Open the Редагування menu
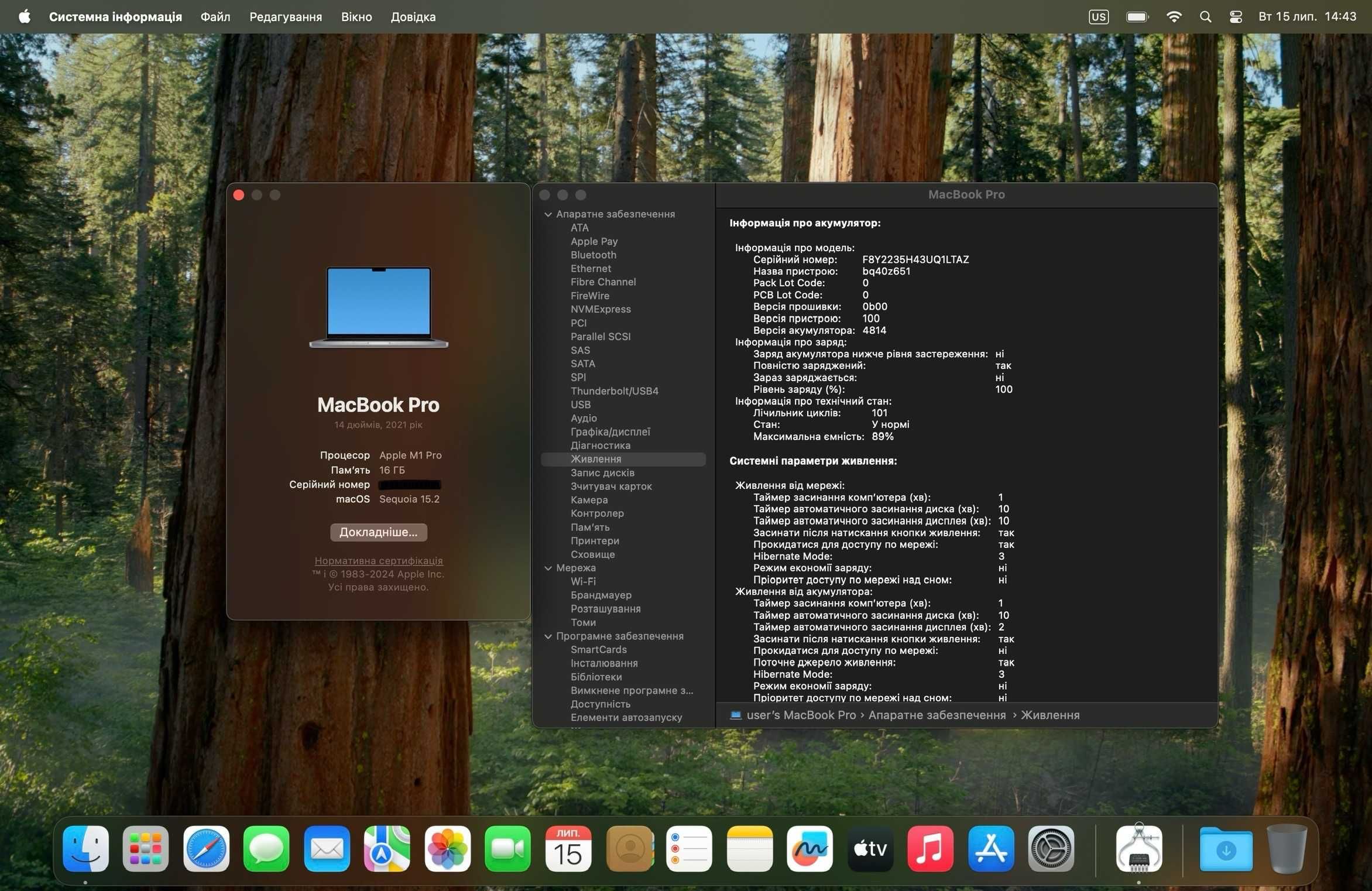The height and width of the screenshot is (891, 1372). (x=286, y=16)
